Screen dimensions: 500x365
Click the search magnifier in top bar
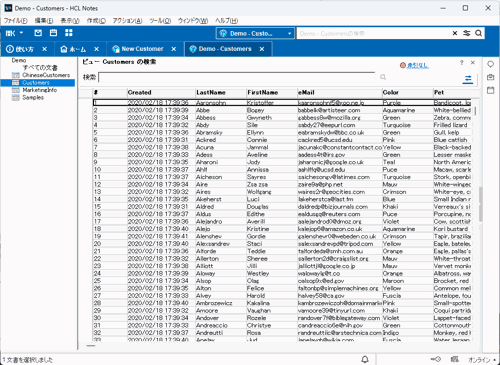478,33
